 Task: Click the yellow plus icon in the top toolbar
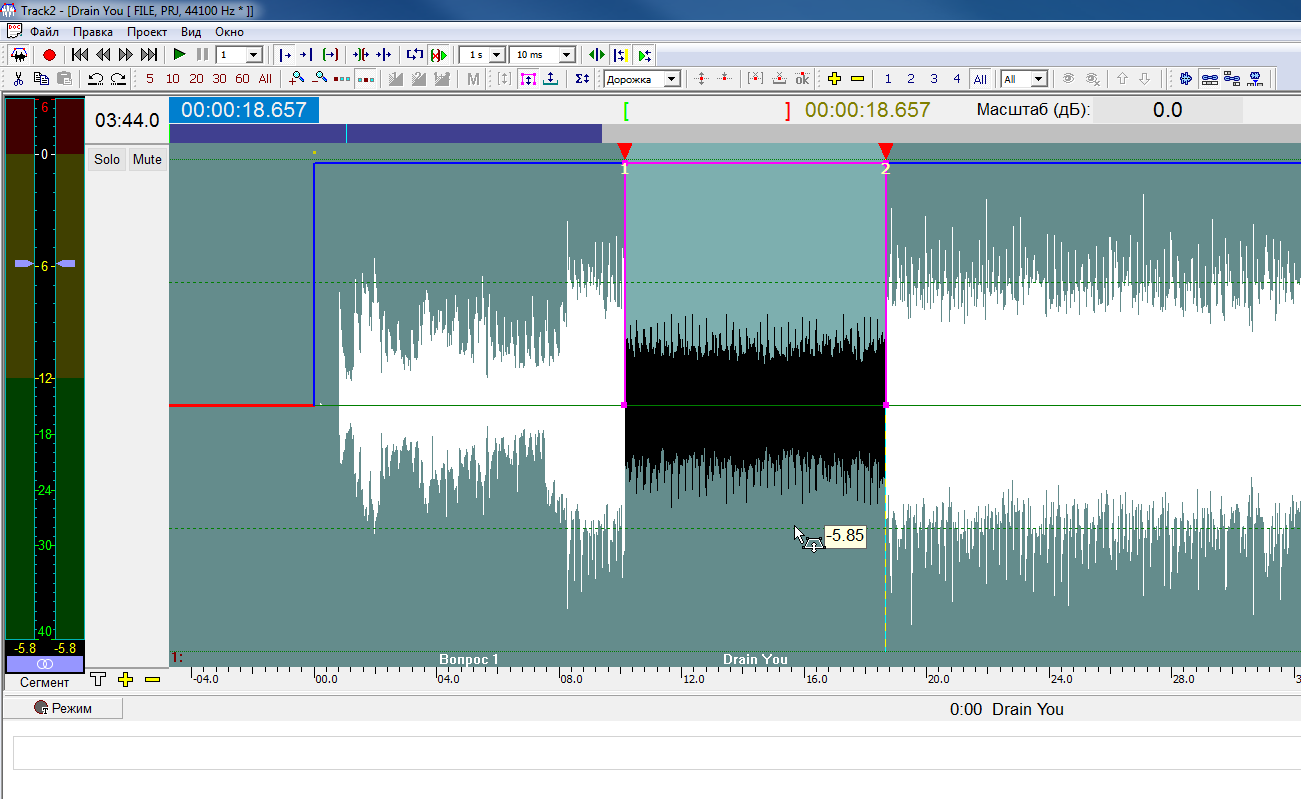tap(834, 79)
